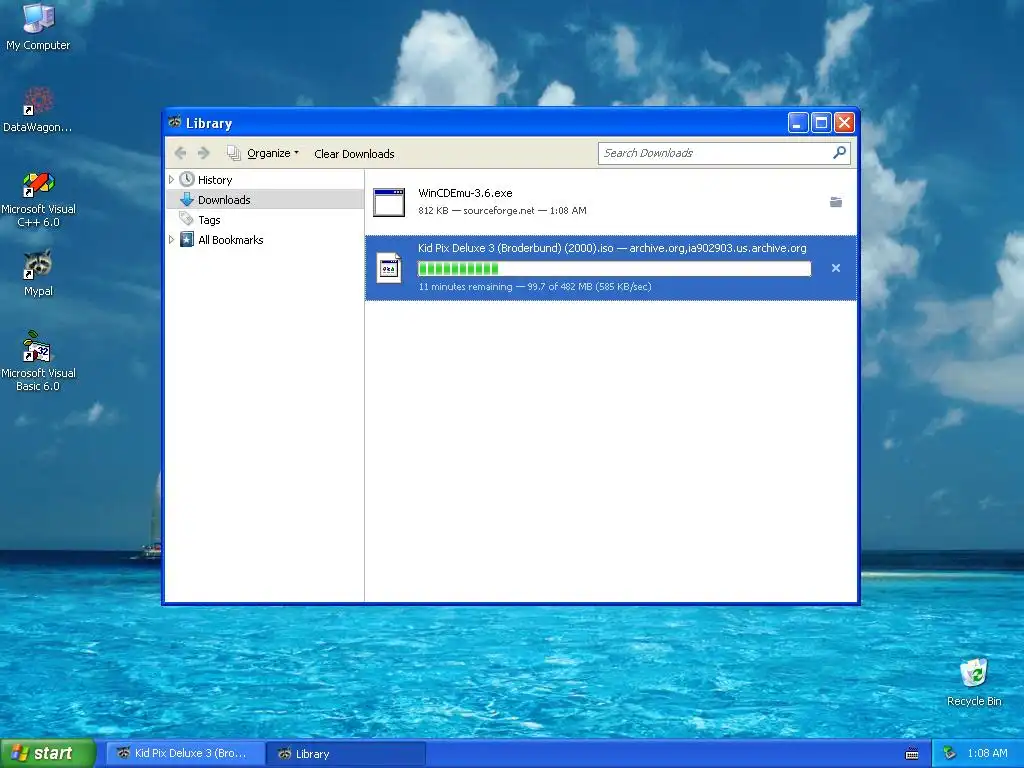Screen dimensions: 1024x768
Task: Launch Microsoft Visual C++ 6.0 shortcut
Action: click(x=38, y=199)
